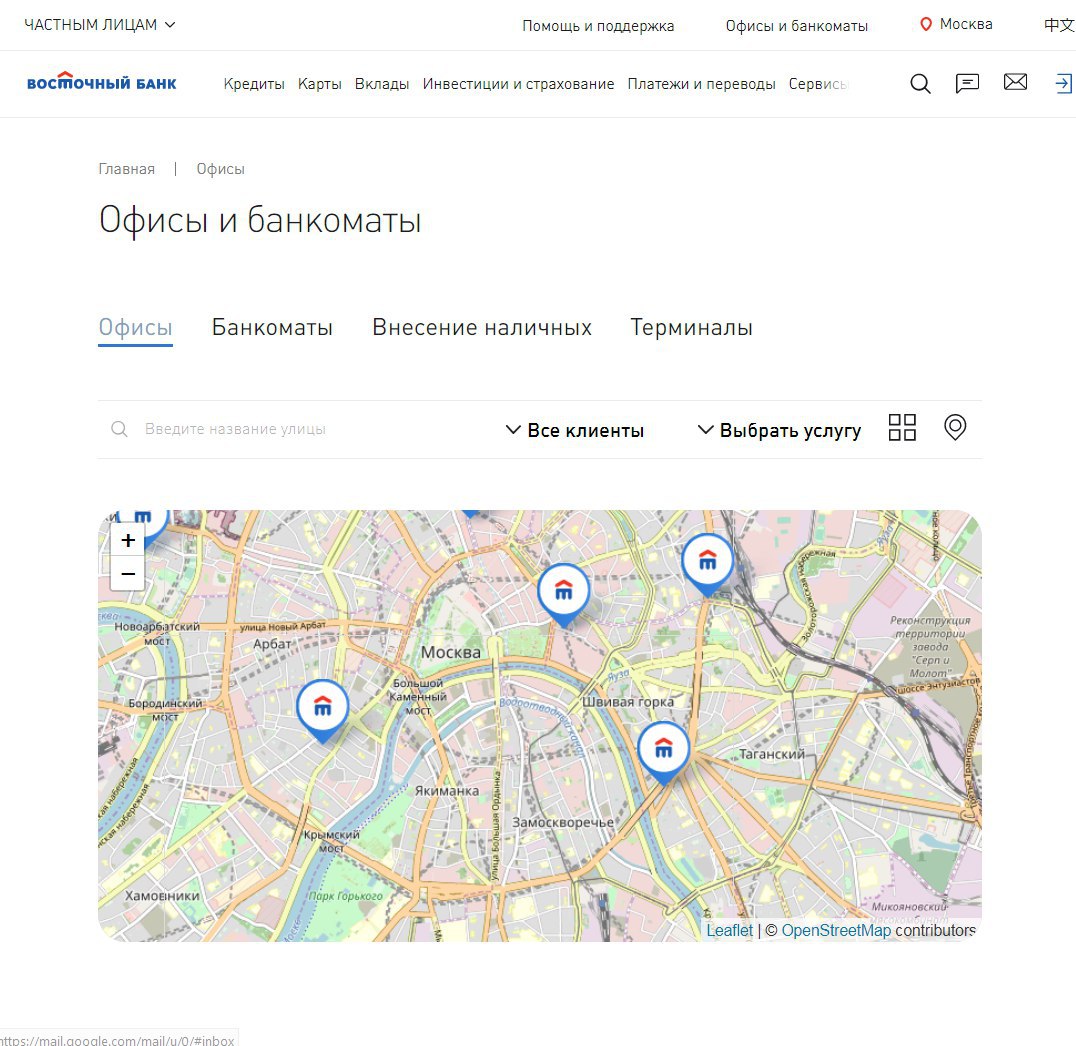Open the Leaflet attribution link
This screenshot has height=1046, width=1076.
tap(729, 930)
